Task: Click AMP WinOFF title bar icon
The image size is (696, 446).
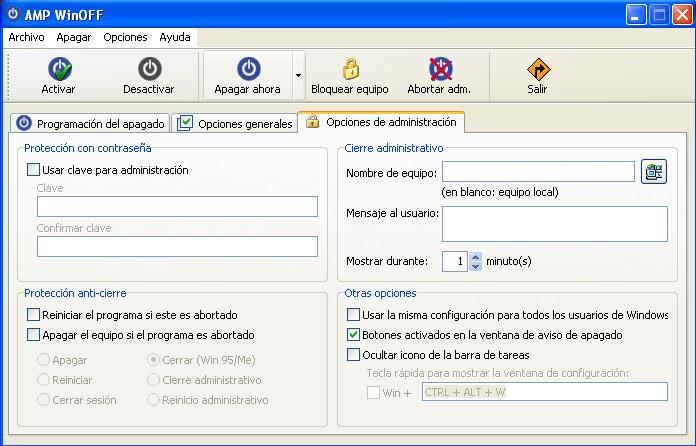Action: pyautogui.click(x=13, y=14)
